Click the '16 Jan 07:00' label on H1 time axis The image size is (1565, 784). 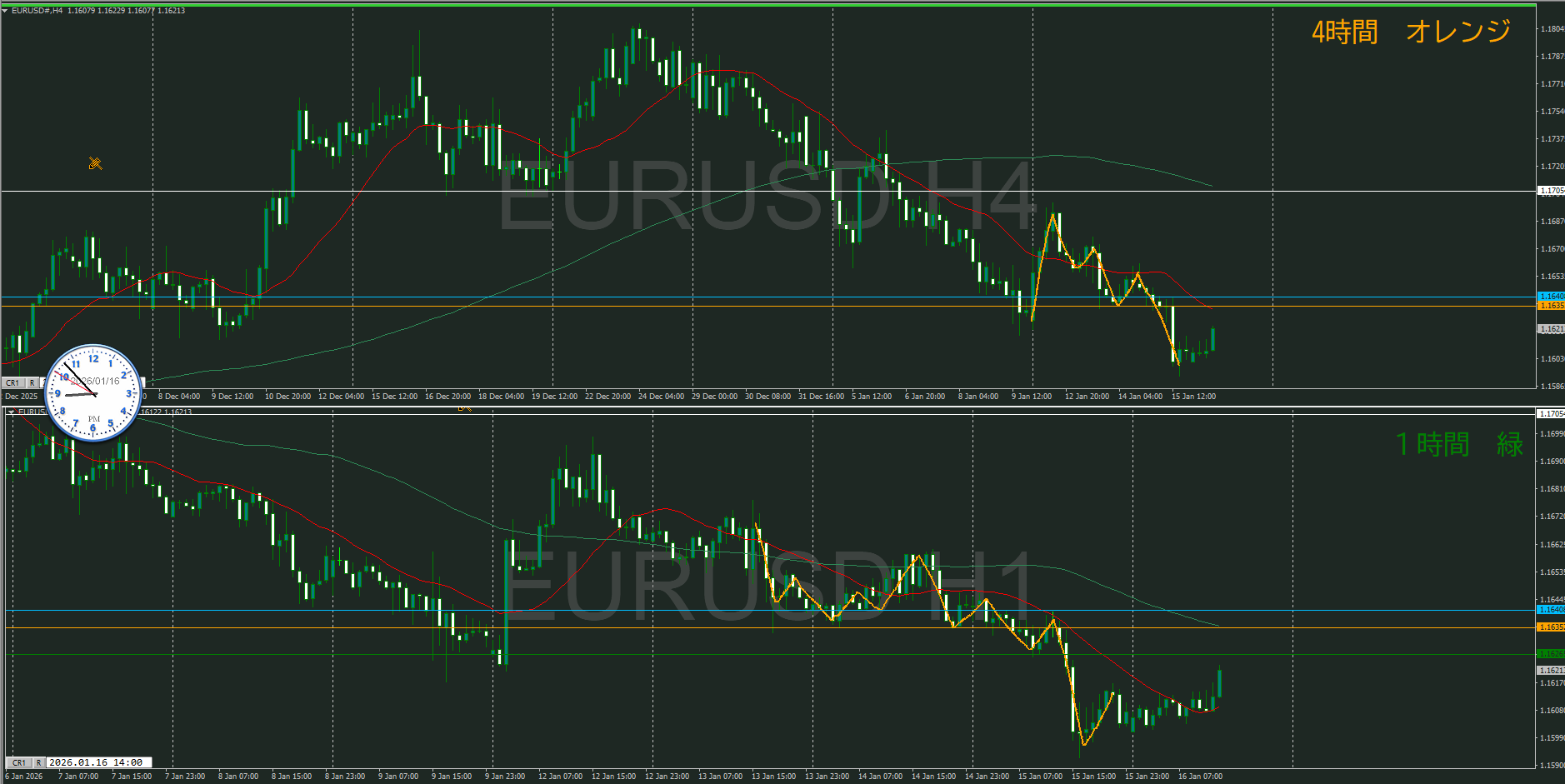[1200, 777]
